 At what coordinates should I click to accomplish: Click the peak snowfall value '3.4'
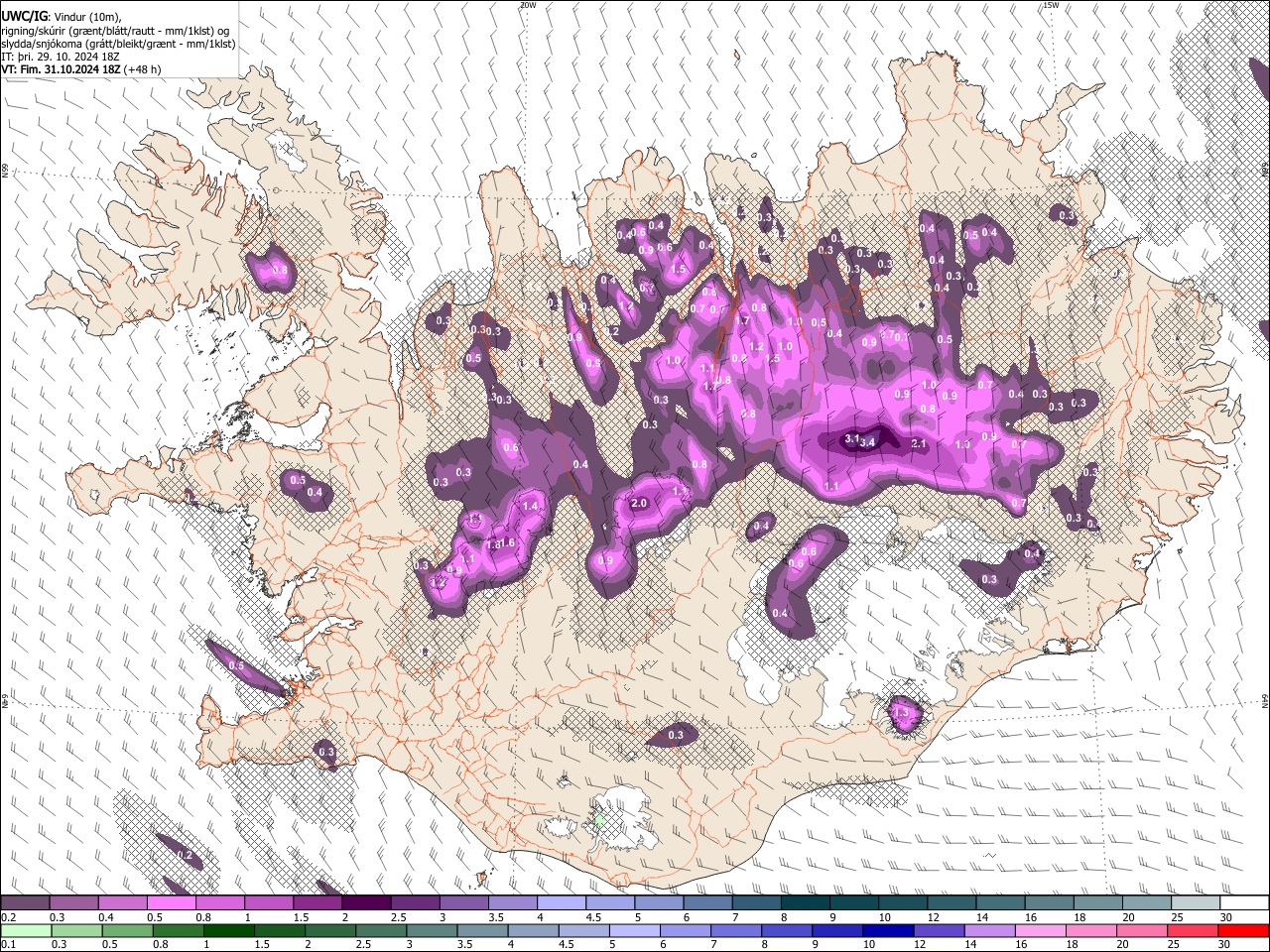tap(868, 442)
